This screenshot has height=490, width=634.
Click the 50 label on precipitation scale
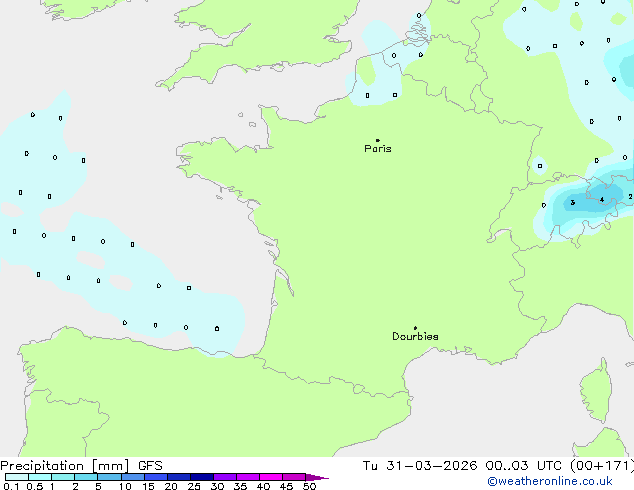tap(309, 486)
